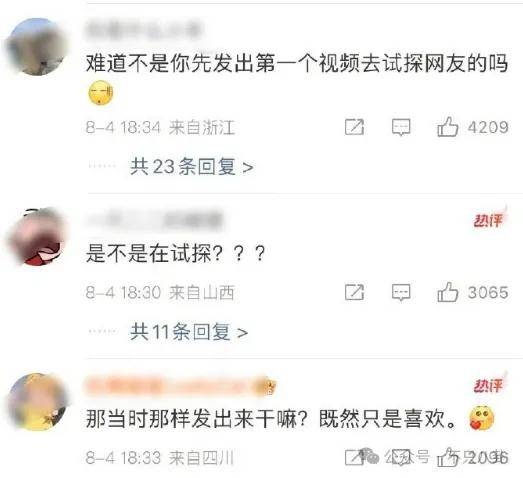523x478 pixels.
Task: Open the second commenter's avatar
Action: (x=36, y=236)
